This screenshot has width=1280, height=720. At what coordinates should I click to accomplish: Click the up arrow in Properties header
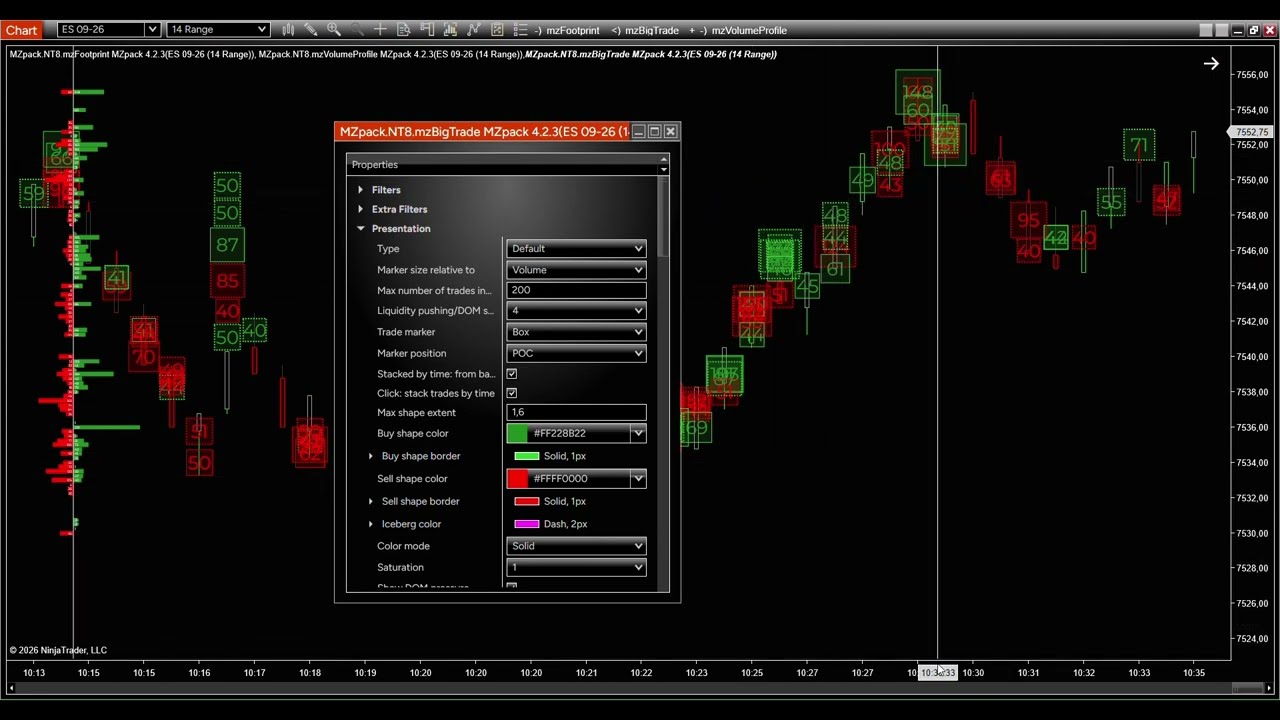click(x=663, y=160)
